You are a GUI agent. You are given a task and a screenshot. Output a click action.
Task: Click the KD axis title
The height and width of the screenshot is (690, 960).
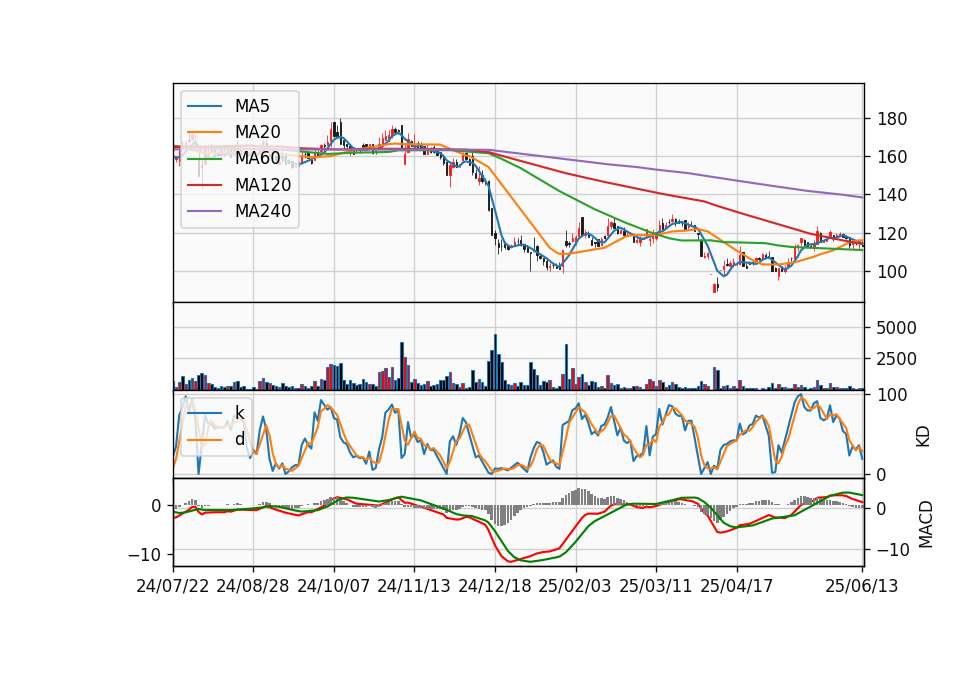(923, 437)
